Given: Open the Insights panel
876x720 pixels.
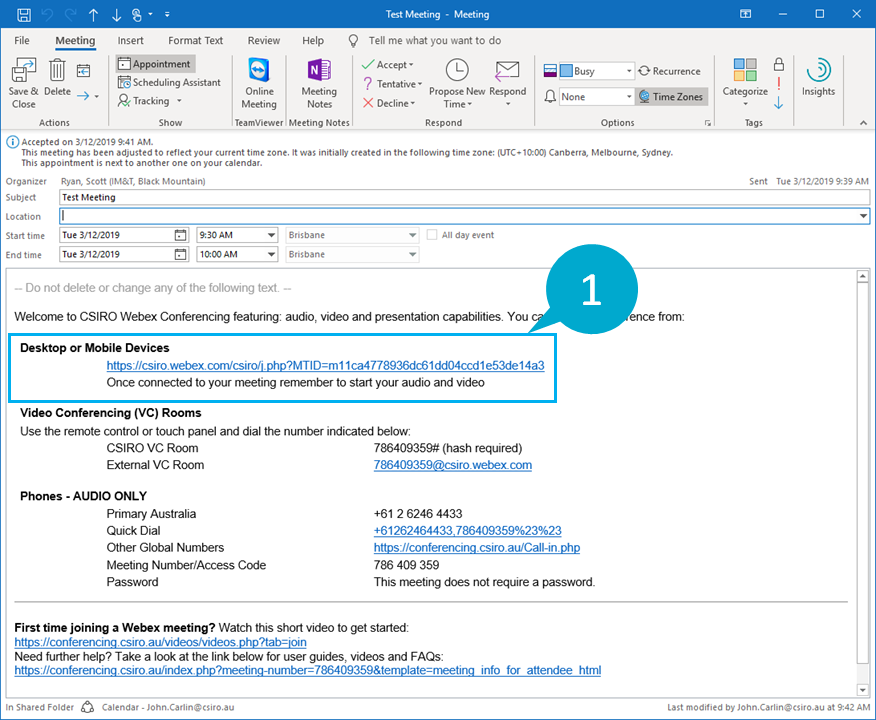Looking at the screenshot, I should tap(818, 77).
